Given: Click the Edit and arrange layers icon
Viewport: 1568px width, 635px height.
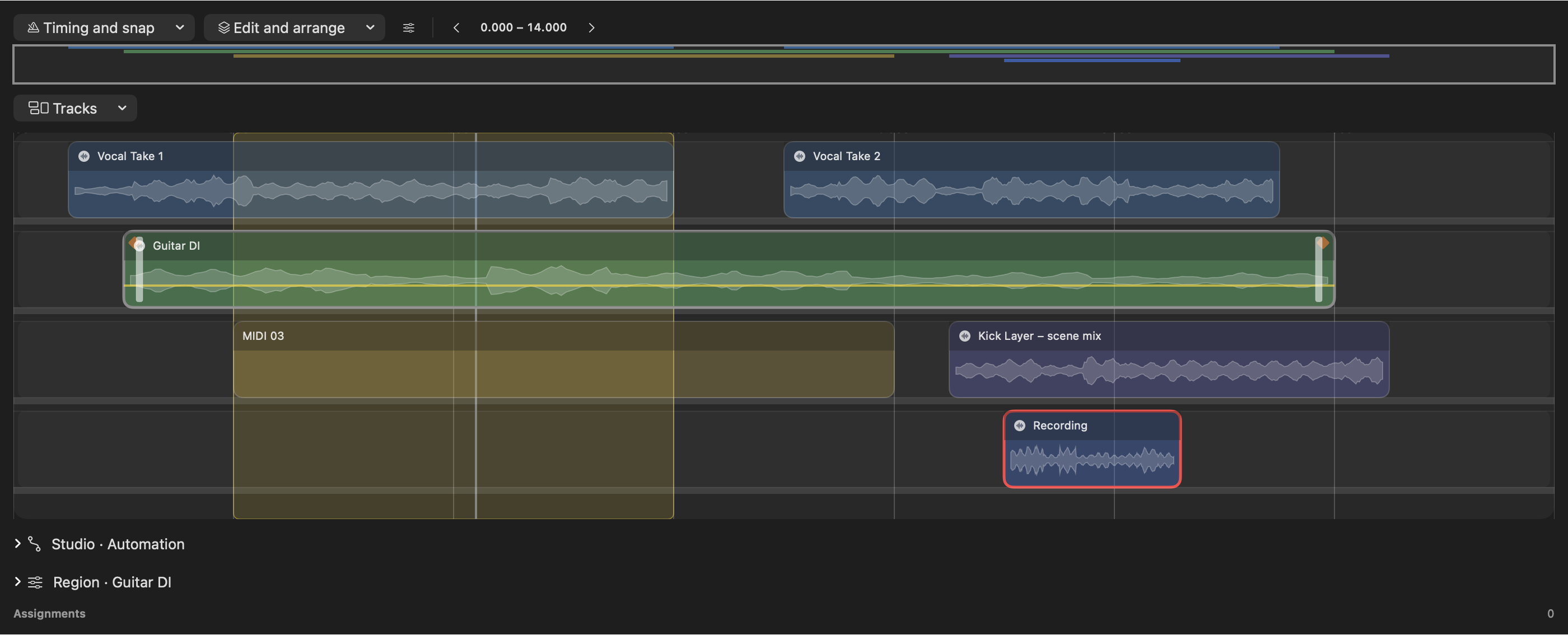Looking at the screenshot, I should coord(224,27).
